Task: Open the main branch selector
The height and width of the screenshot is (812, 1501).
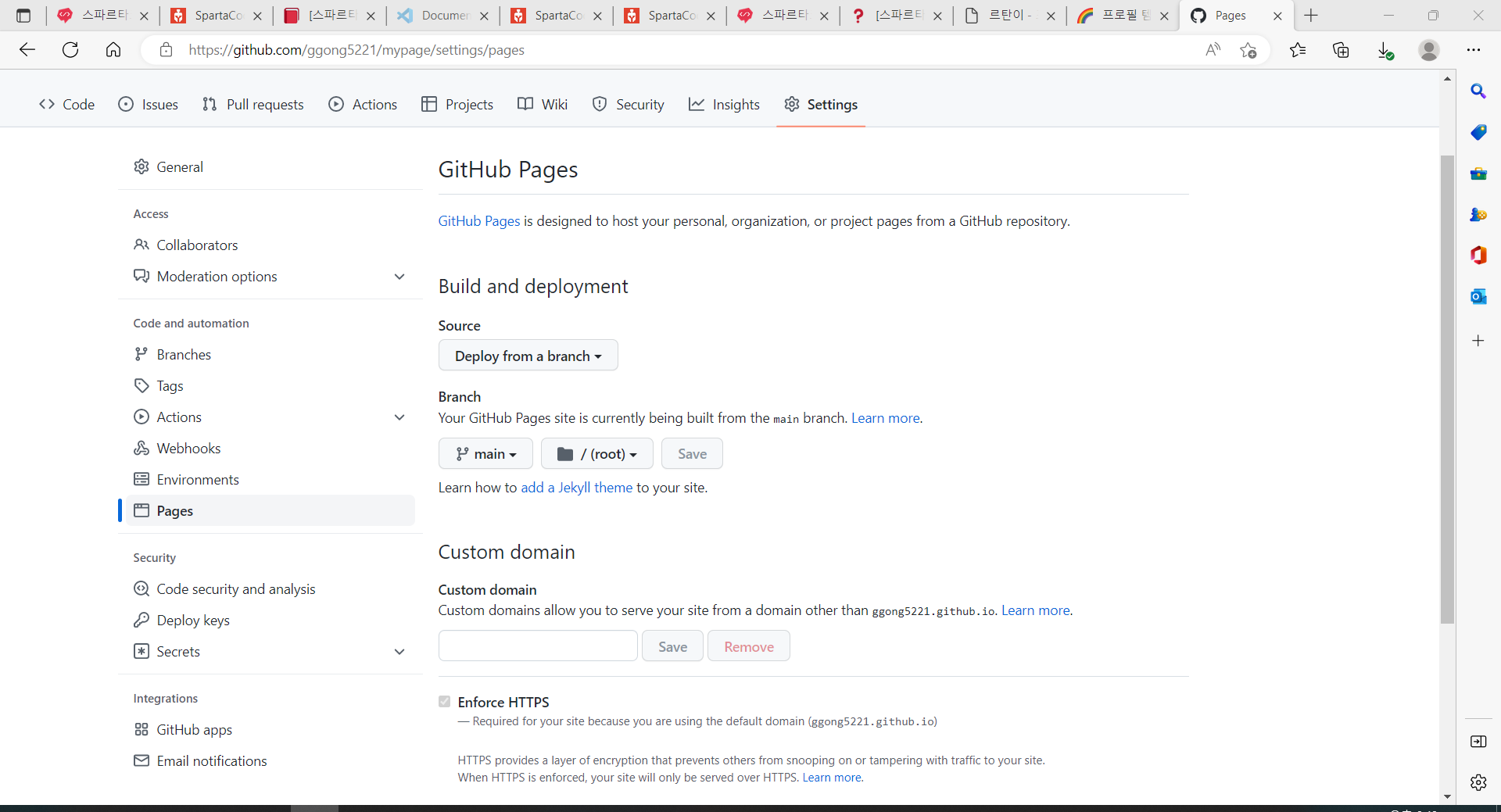Action: (x=485, y=454)
